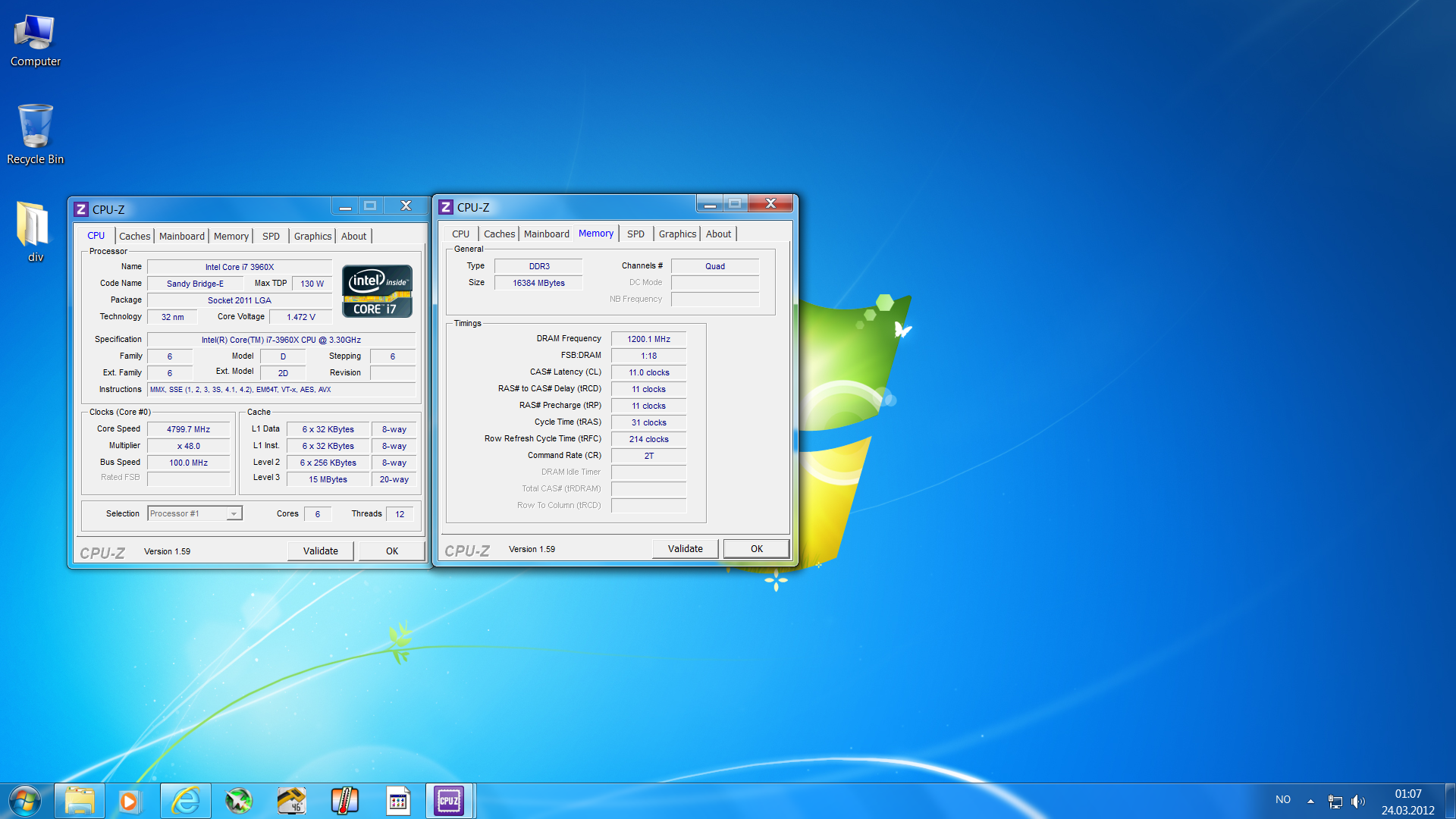Image resolution: width=1456 pixels, height=819 pixels.
Task: Click Validate in left CPU-Z window
Action: 321,551
